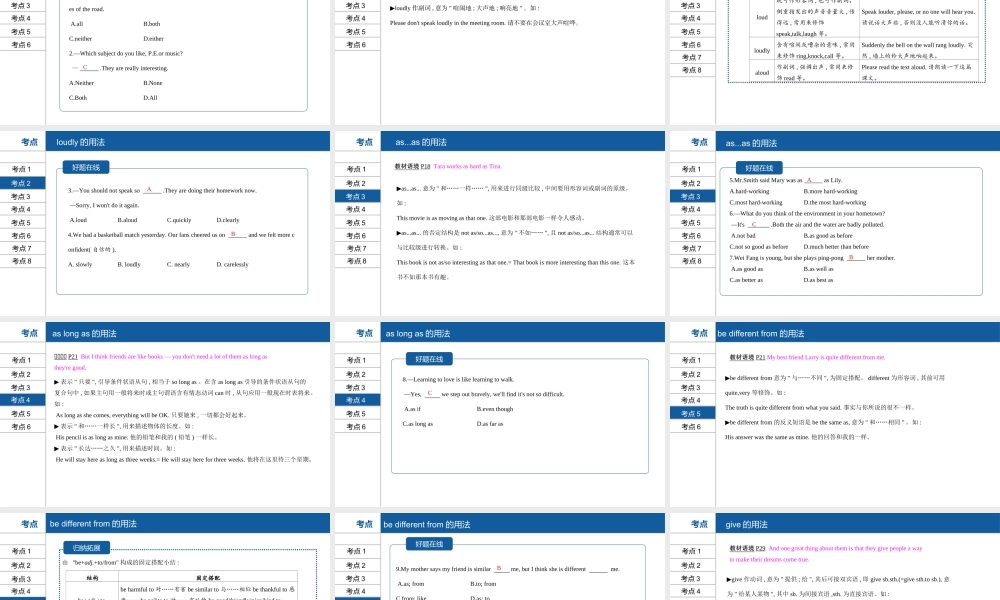The height and width of the screenshot is (600, 1000).
Task: Select option 'D.as best as' in question 7
Action: point(818,280)
